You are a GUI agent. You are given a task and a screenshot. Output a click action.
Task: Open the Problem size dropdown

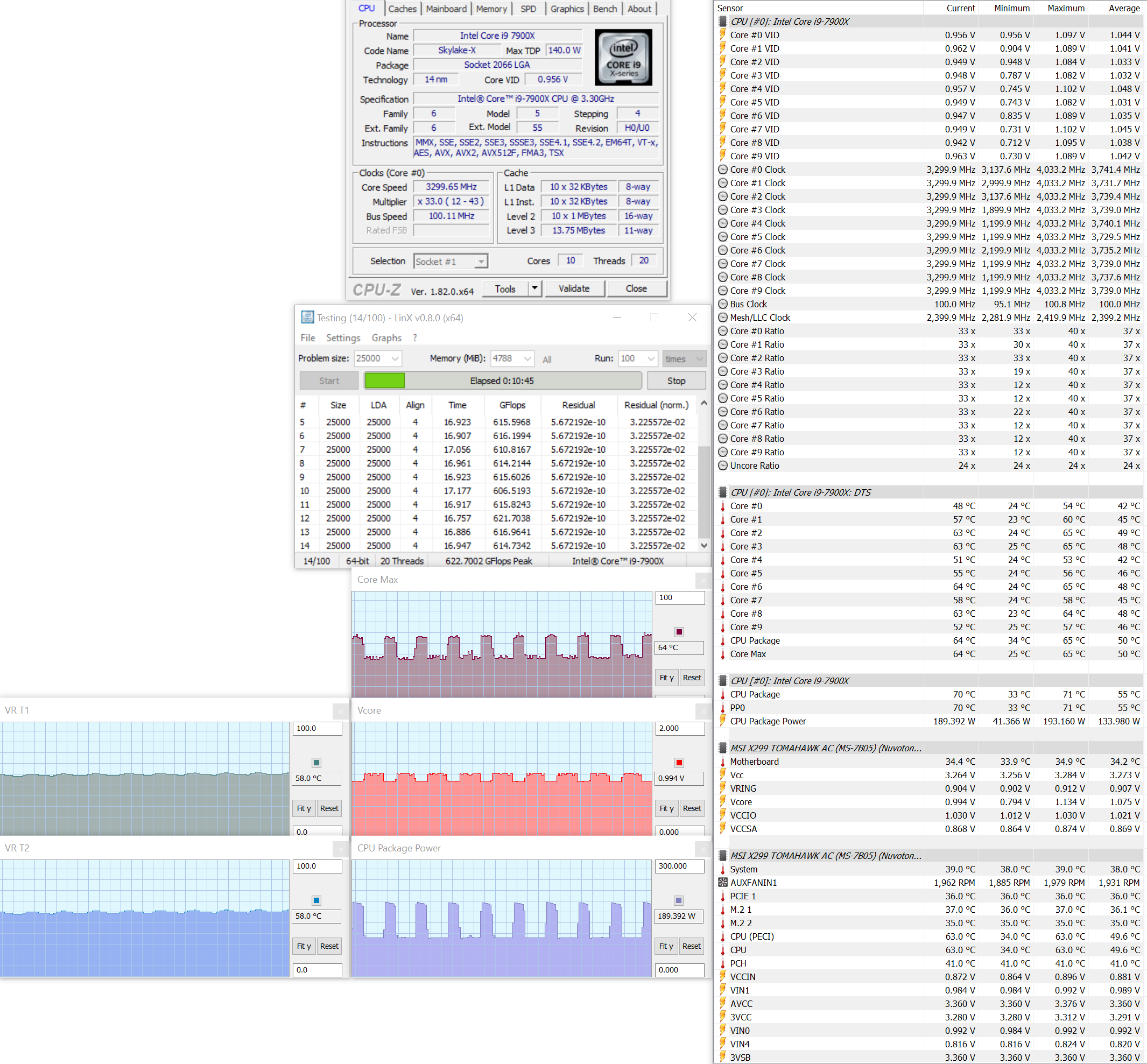[395, 358]
